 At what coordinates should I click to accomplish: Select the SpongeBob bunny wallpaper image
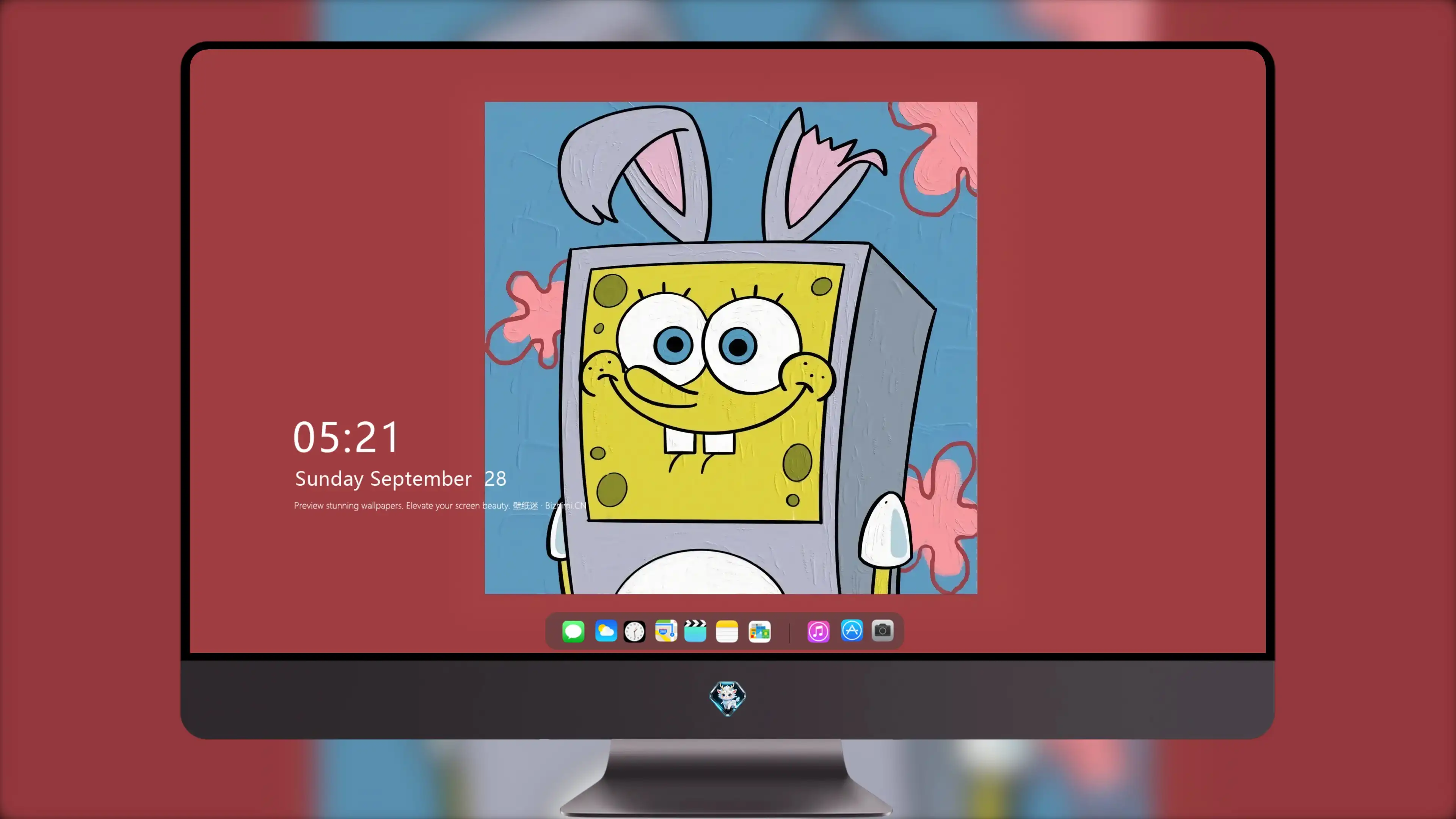click(731, 348)
